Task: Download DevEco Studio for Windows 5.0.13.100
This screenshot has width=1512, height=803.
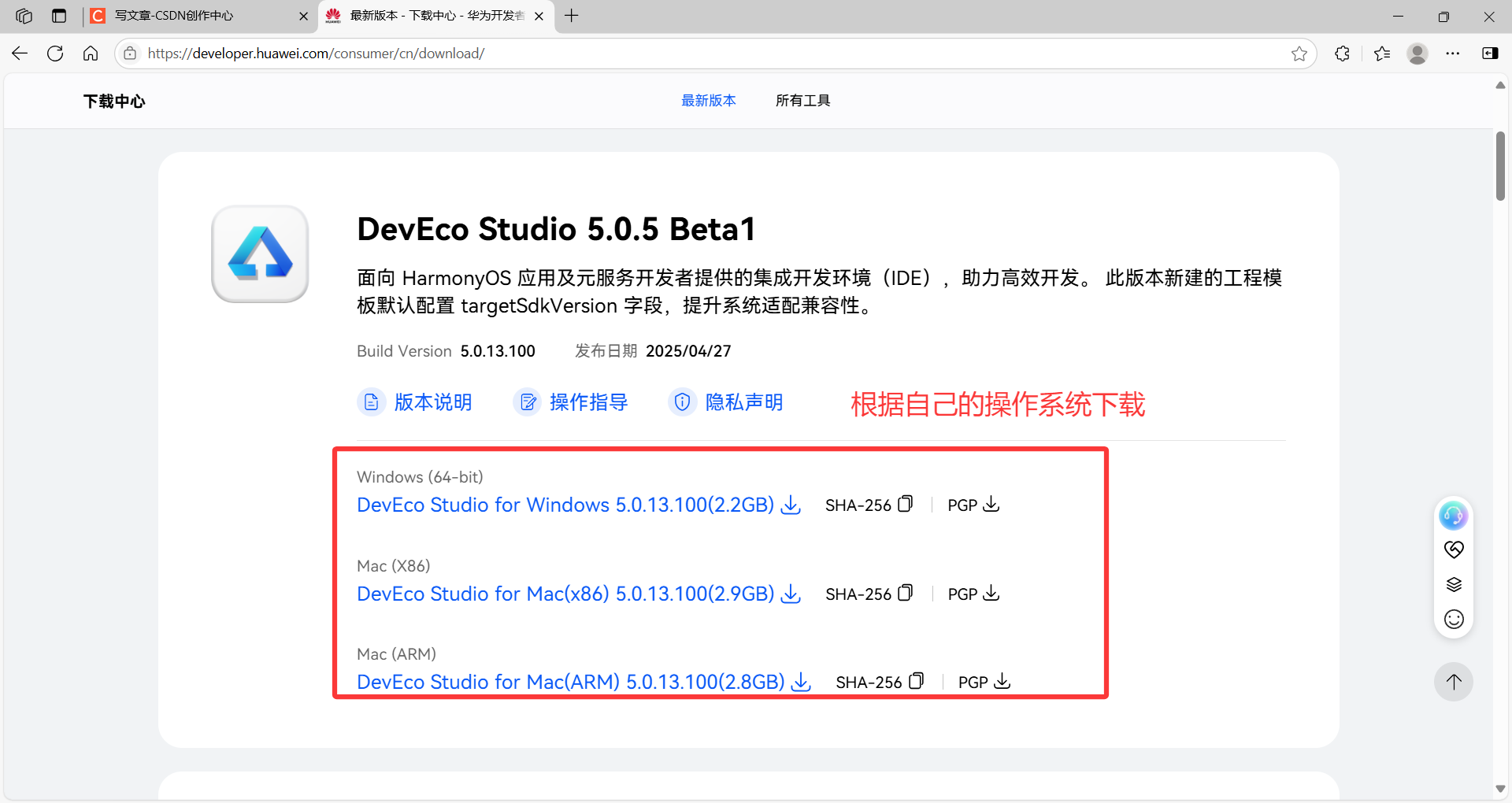Action: pyautogui.click(x=579, y=505)
